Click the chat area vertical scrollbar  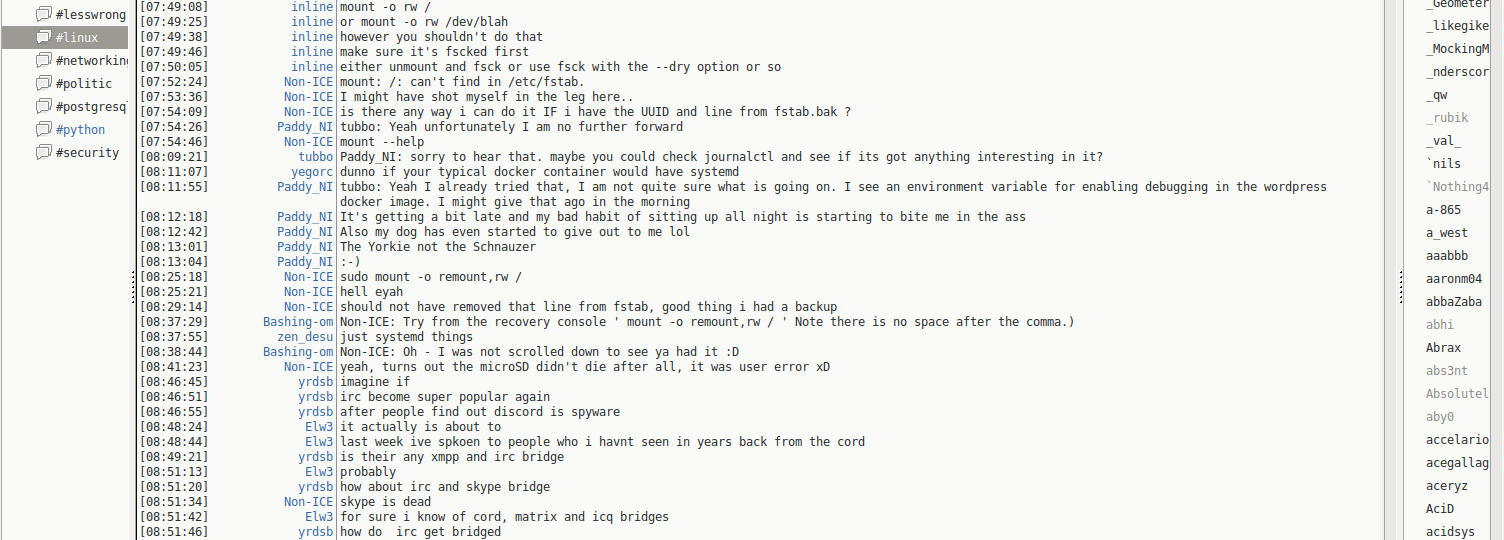coord(1390,270)
